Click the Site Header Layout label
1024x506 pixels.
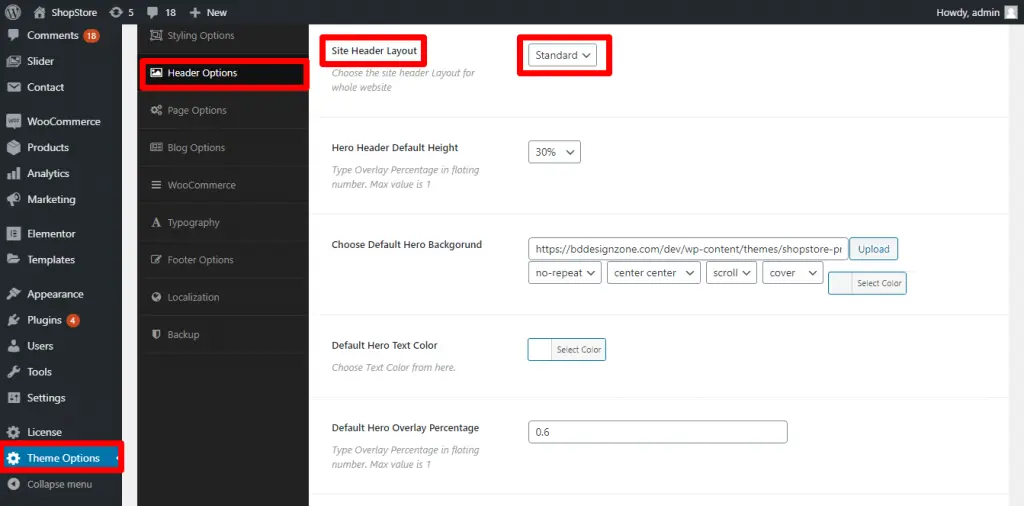tap(374, 50)
